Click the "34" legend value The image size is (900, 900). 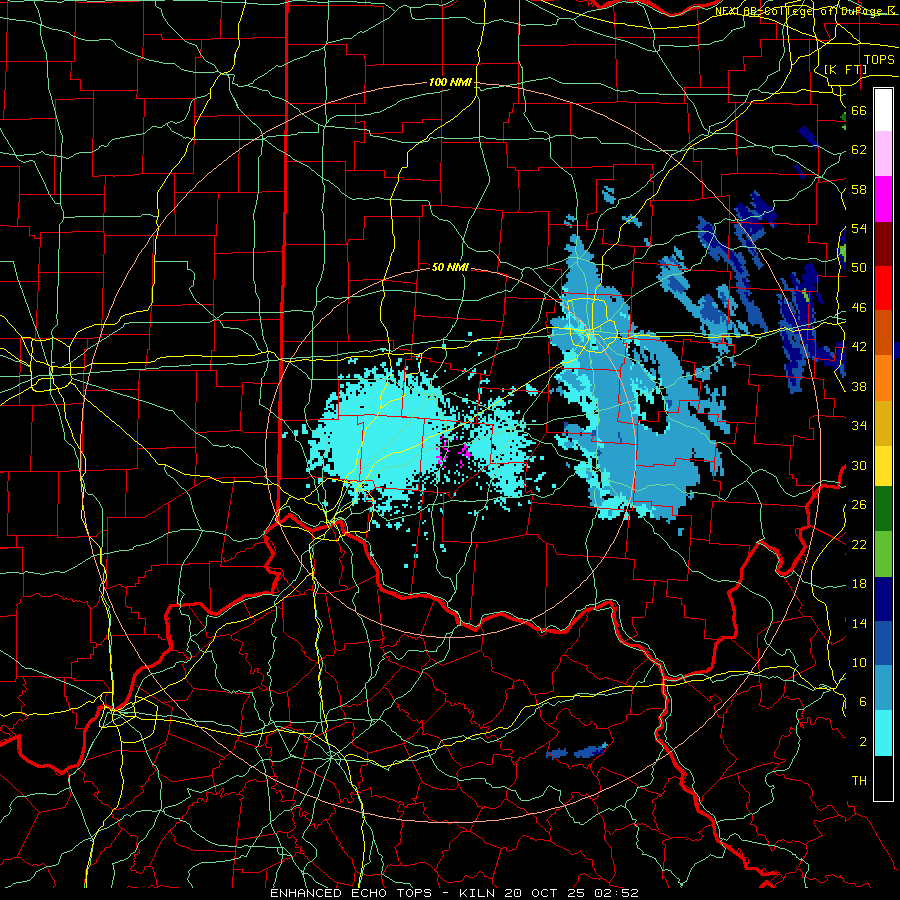pyautogui.click(x=859, y=426)
